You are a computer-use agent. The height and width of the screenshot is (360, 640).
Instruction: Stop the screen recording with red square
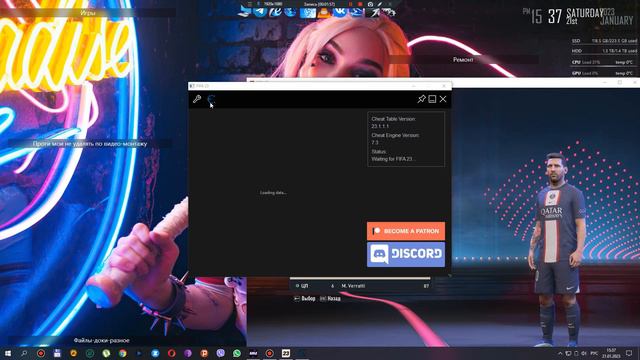(360, 4)
